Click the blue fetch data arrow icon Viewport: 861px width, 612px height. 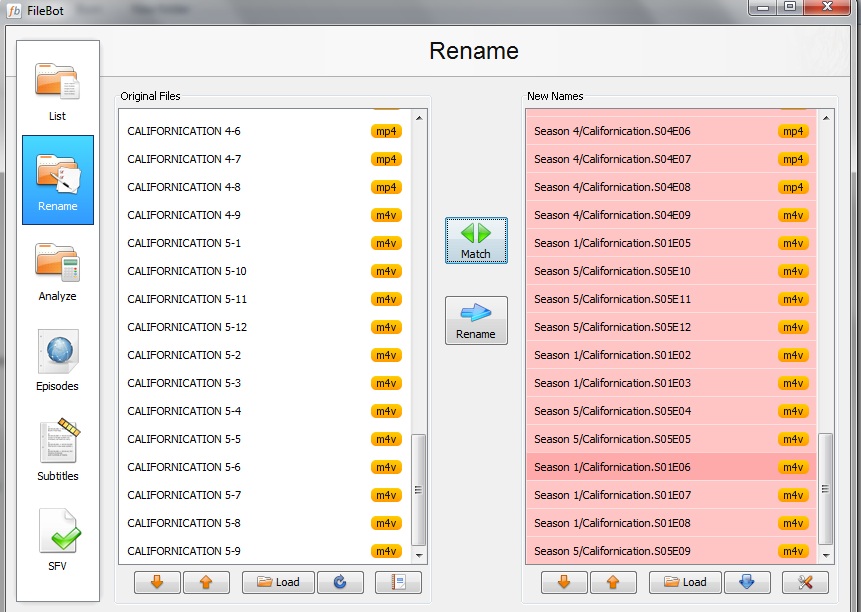click(747, 582)
